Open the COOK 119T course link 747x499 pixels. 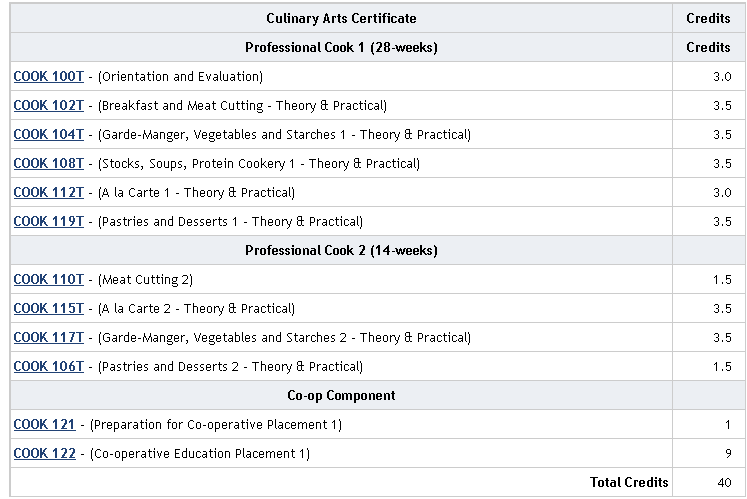pos(48,222)
